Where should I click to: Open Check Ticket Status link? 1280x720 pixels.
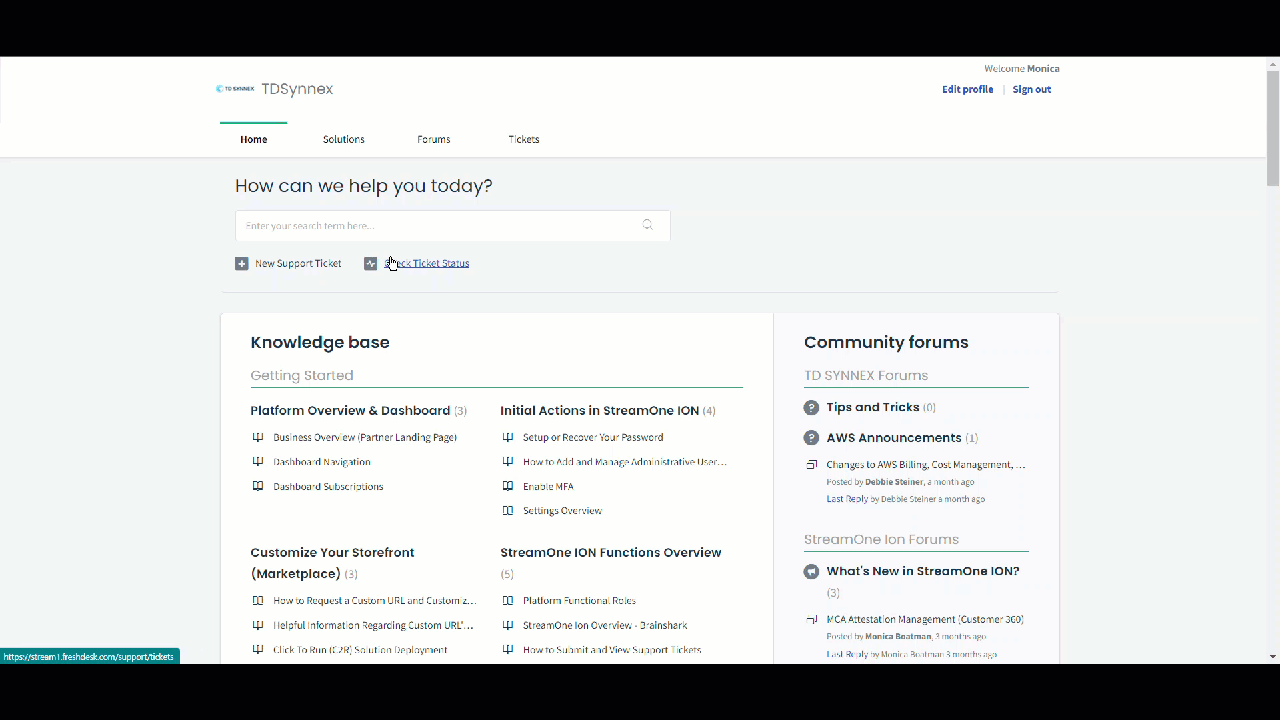[427, 264]
